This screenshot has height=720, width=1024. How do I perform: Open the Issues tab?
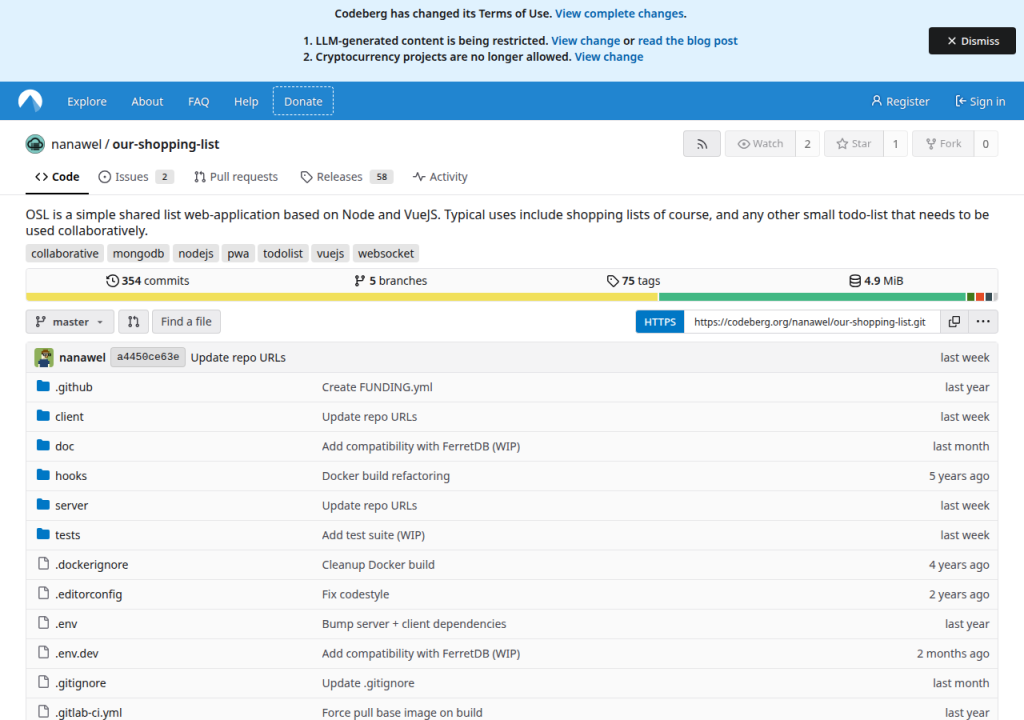[136, 176]
